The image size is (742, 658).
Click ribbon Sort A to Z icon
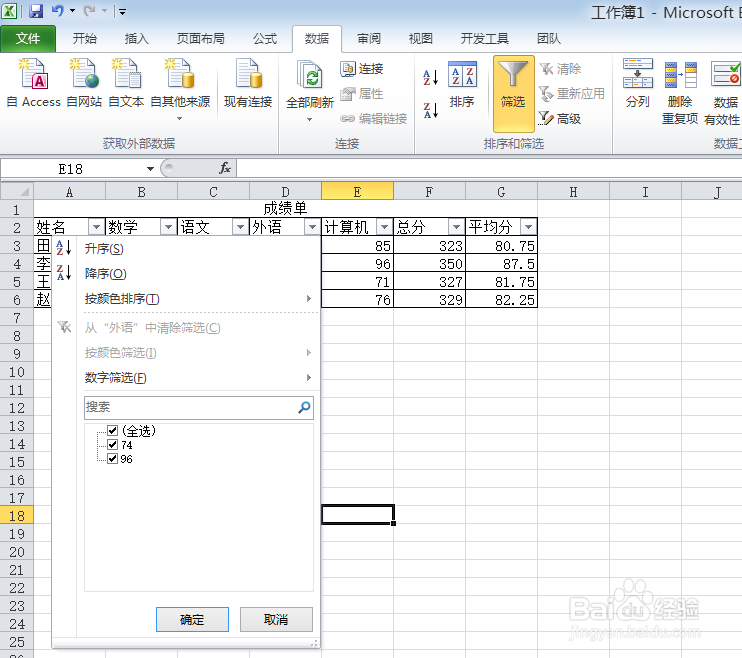[x=430, y=77]
